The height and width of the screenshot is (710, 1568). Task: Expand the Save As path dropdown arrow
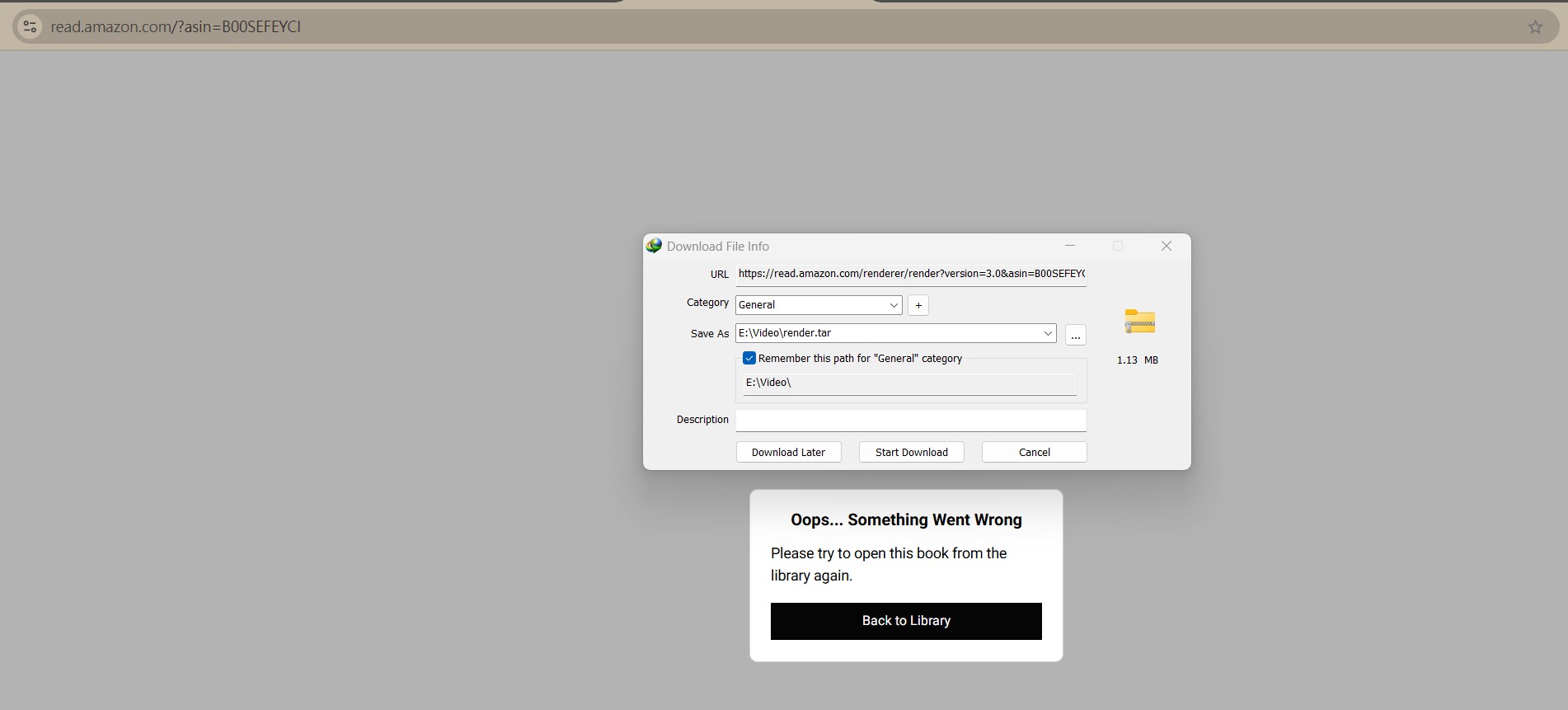(x=1048, y=333)
